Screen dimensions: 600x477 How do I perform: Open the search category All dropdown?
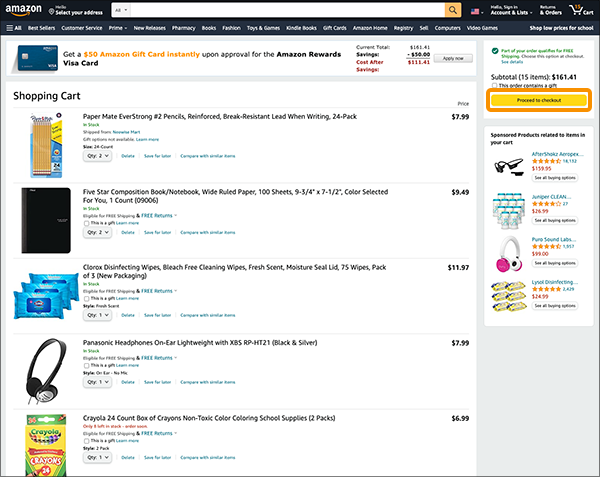pyautogui.click(x=121, y=10)
